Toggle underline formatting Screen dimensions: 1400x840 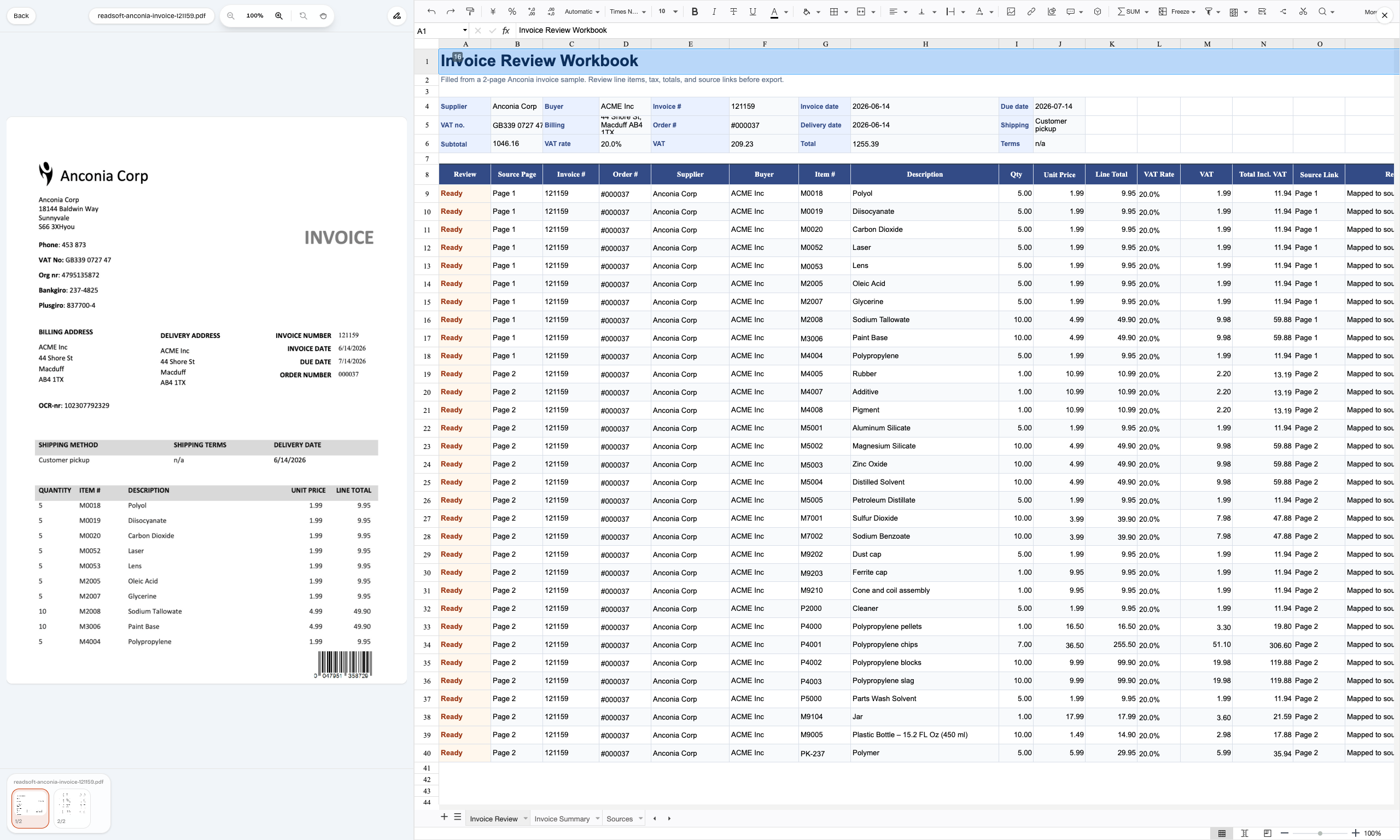[x=752, y=11]
